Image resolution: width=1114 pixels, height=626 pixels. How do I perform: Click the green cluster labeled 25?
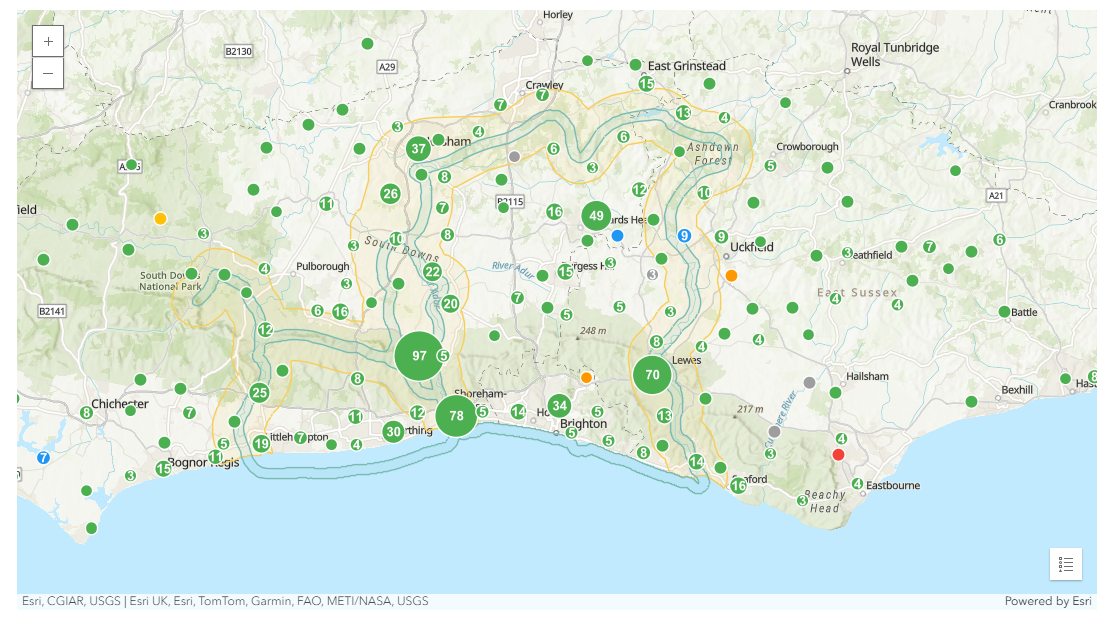click(x=260, y=393)
